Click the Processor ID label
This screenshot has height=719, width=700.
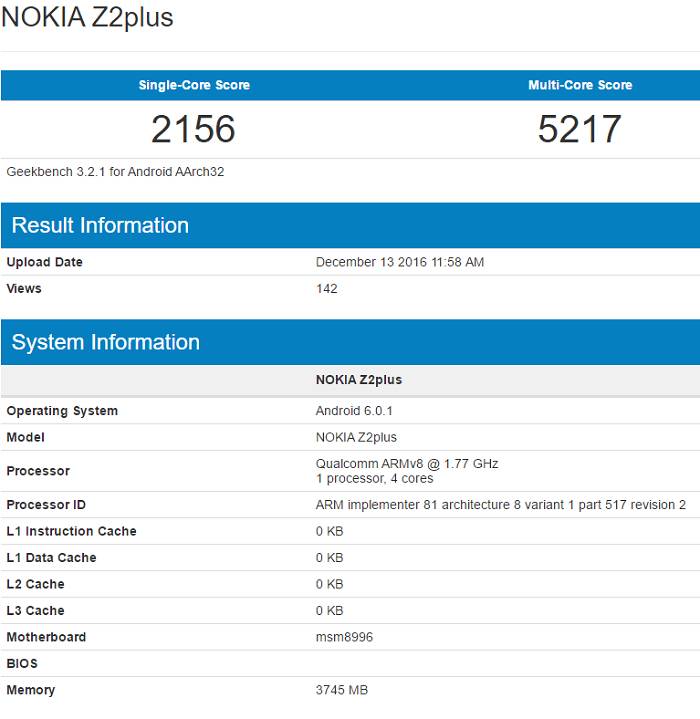(46, 505)
